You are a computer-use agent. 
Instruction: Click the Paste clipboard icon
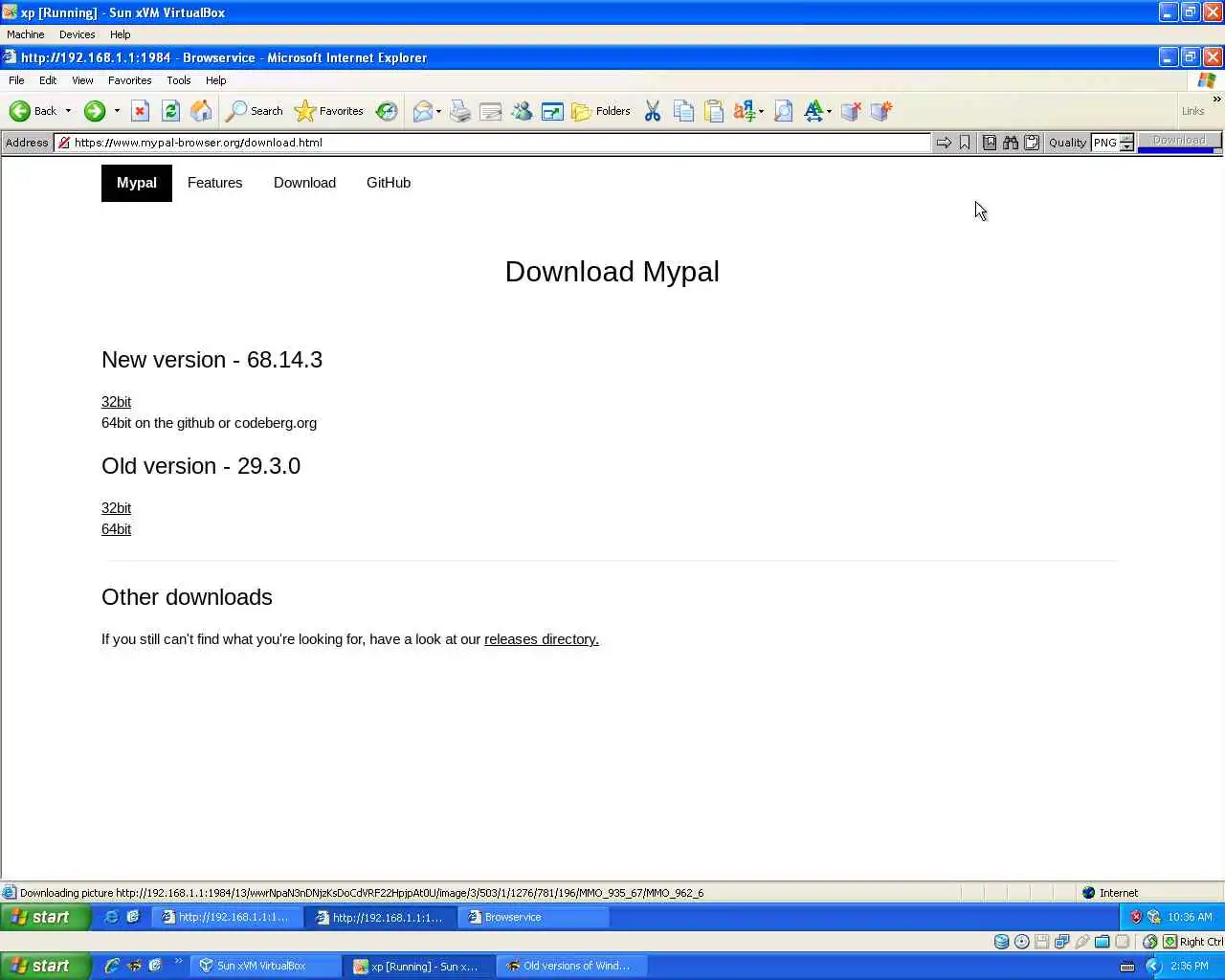tap(714, 111)
